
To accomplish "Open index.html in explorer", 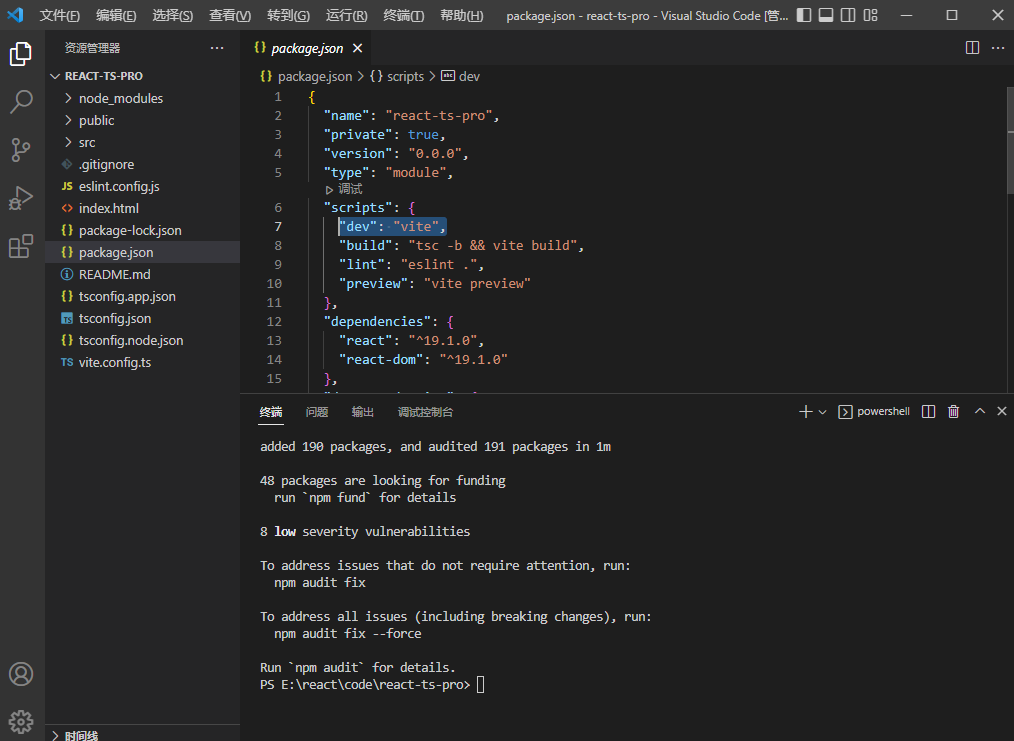I will 142,208.
